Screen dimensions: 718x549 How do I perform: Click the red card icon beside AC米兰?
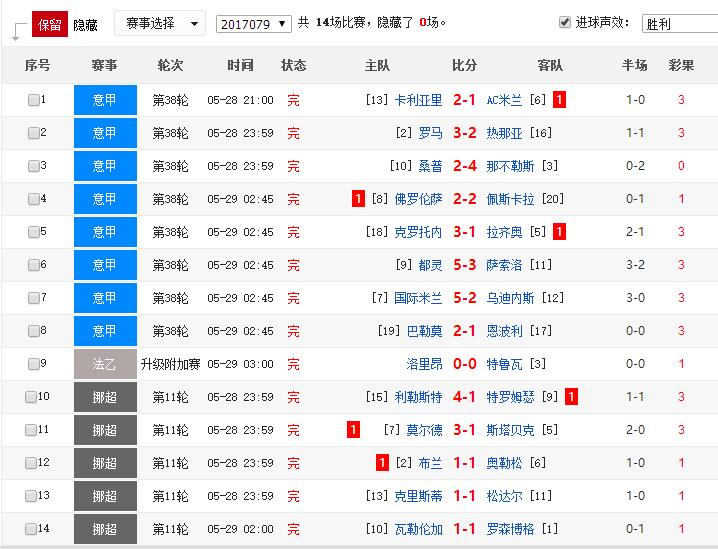click(x=559, y=100)
